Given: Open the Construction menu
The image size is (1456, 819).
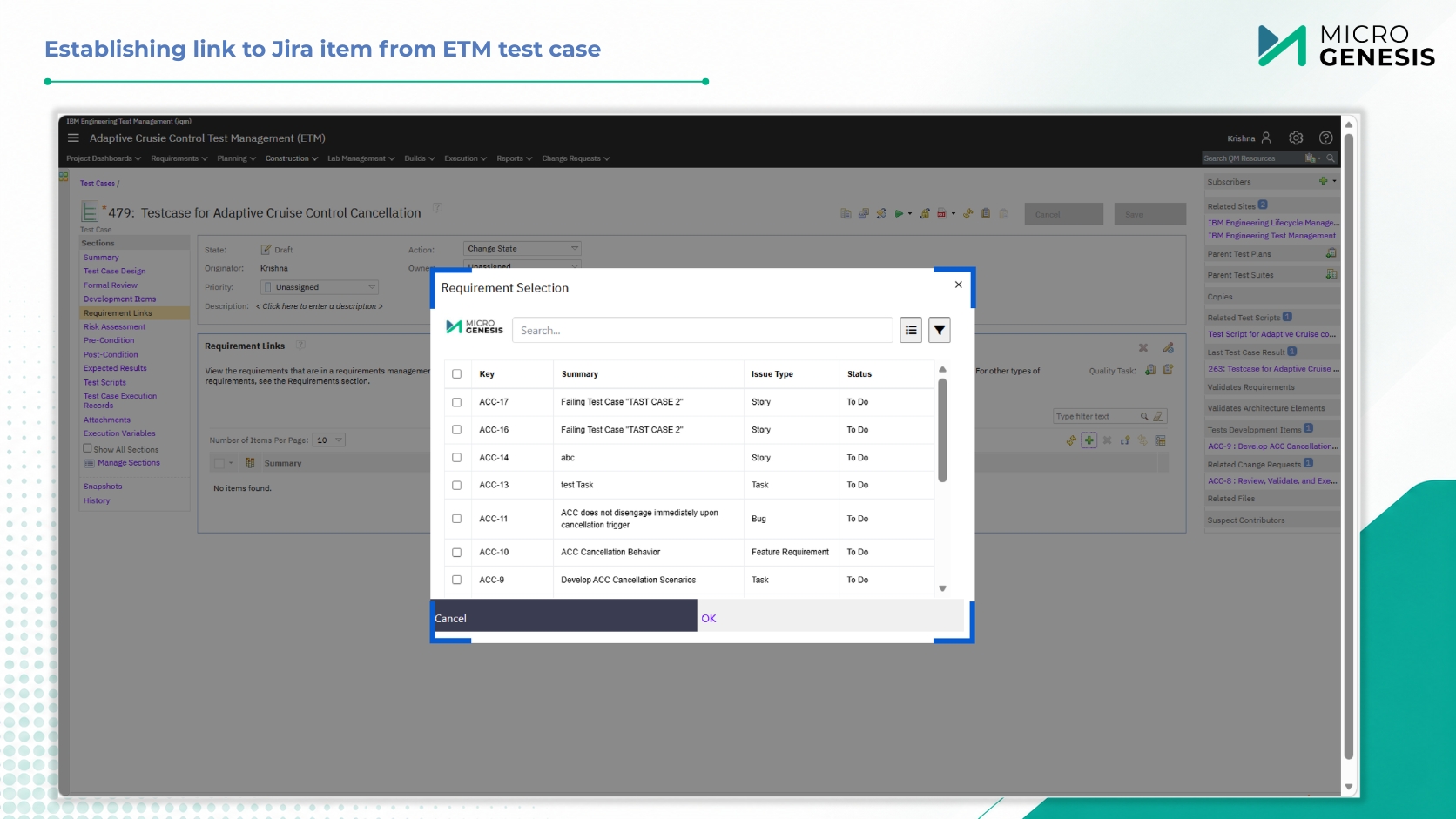Looking at the screenshot, I should (292, 158).
